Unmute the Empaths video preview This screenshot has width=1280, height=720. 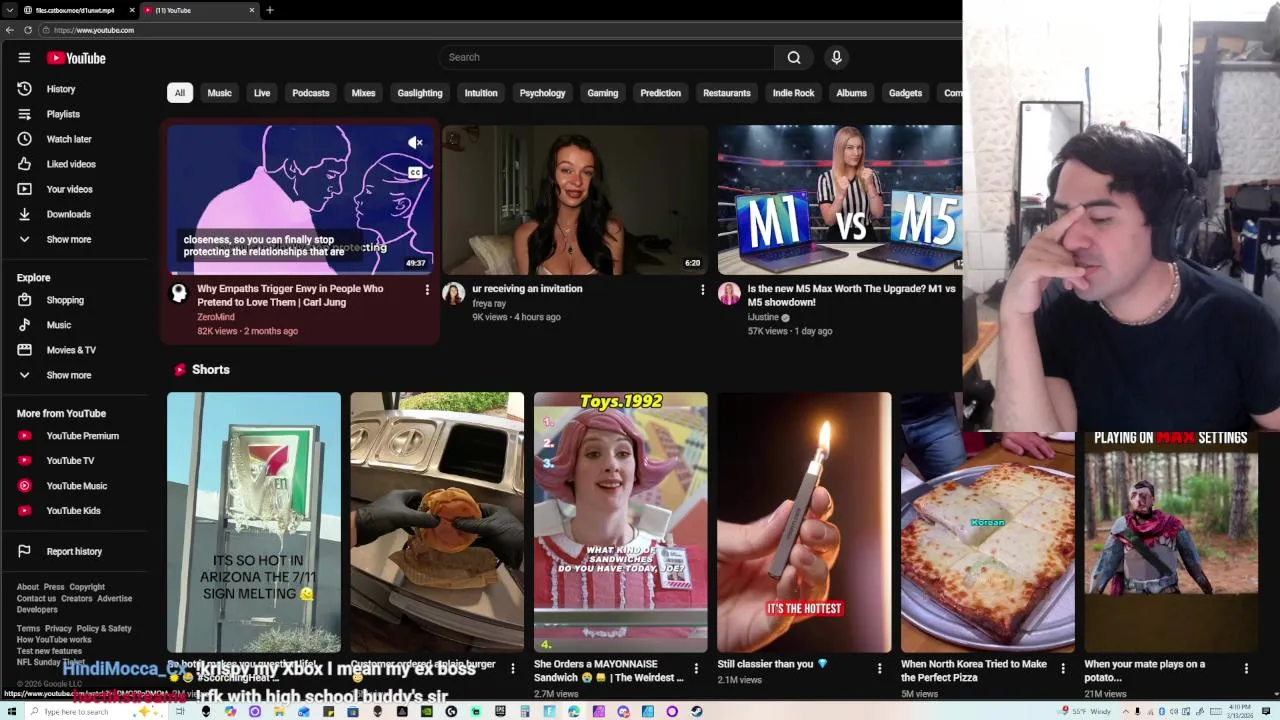pyautogui.click(x=415, y=143)
